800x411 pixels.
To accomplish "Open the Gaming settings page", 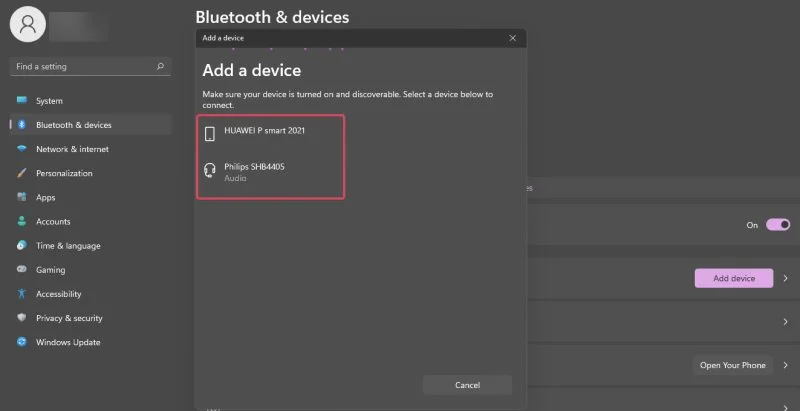I will coord(50,270).
